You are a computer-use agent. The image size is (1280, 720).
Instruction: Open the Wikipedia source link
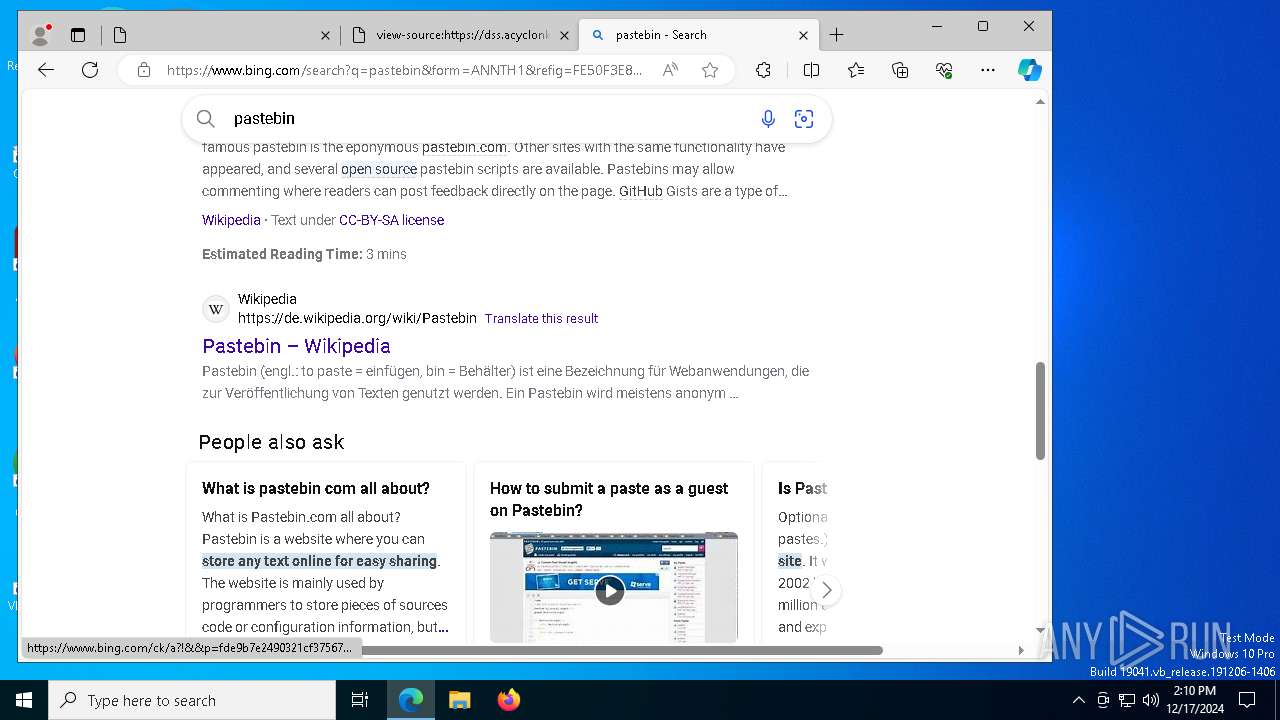point(231,220)
